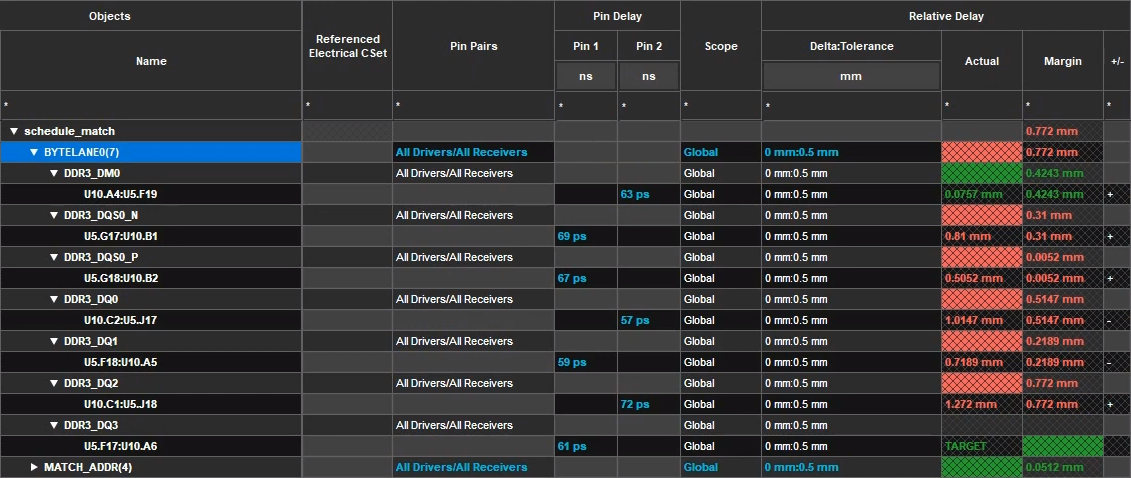Collapse the DDR3_DM0 net row
The height and width of the screenshot is (478, 1131).
pyautogui.click(x=54, y=173)
